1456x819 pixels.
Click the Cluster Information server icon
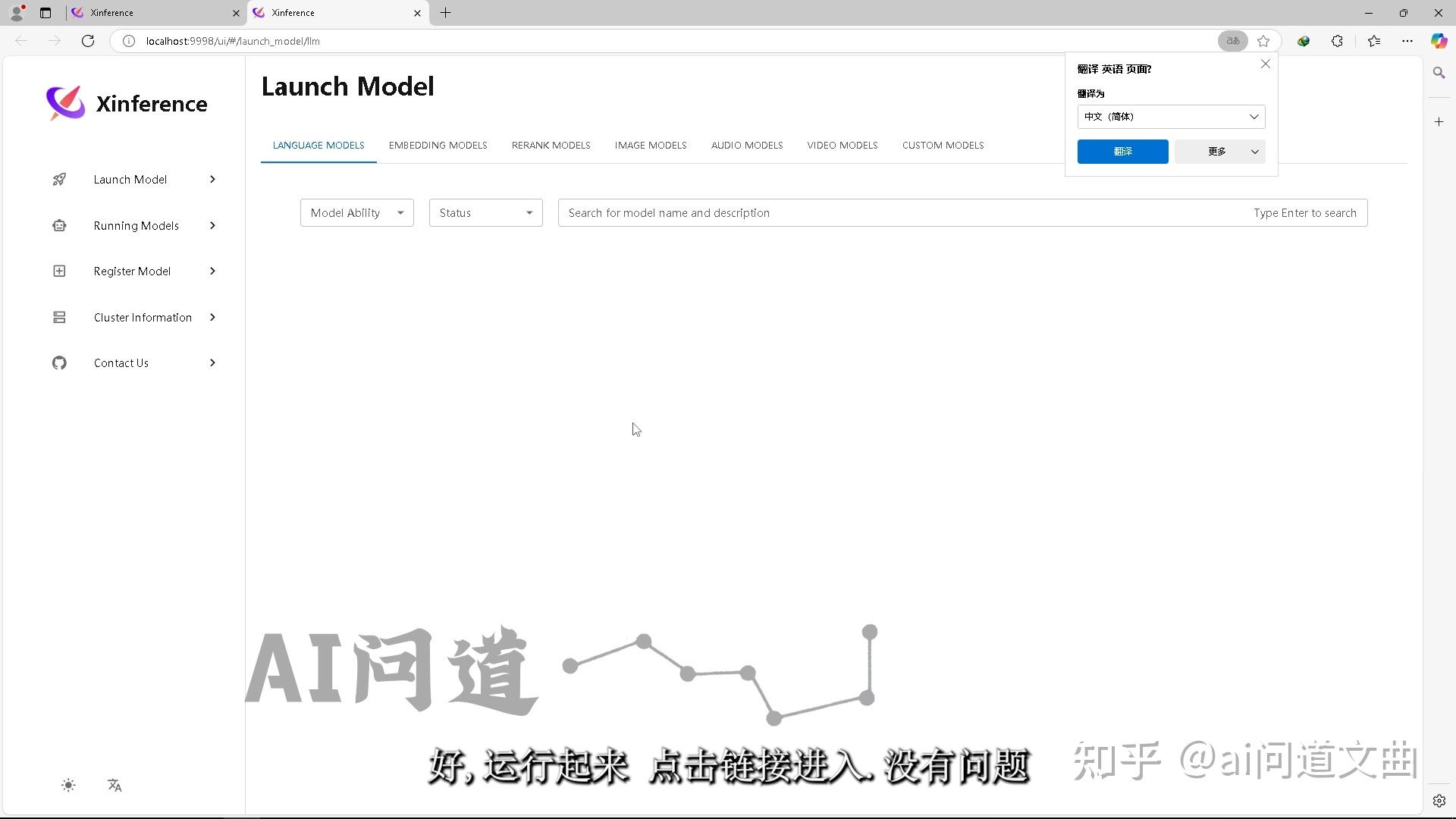point(59,317)
